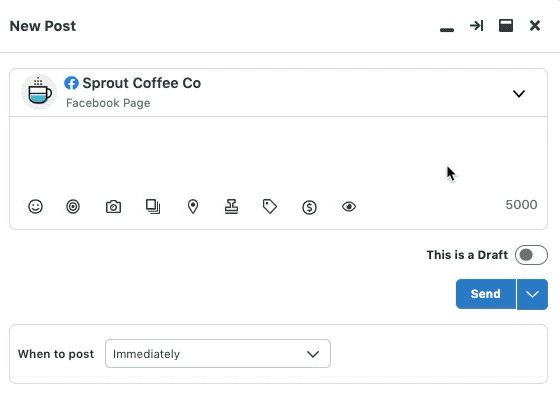
Task: Close the New Post composer
Action: pos(535,26)
